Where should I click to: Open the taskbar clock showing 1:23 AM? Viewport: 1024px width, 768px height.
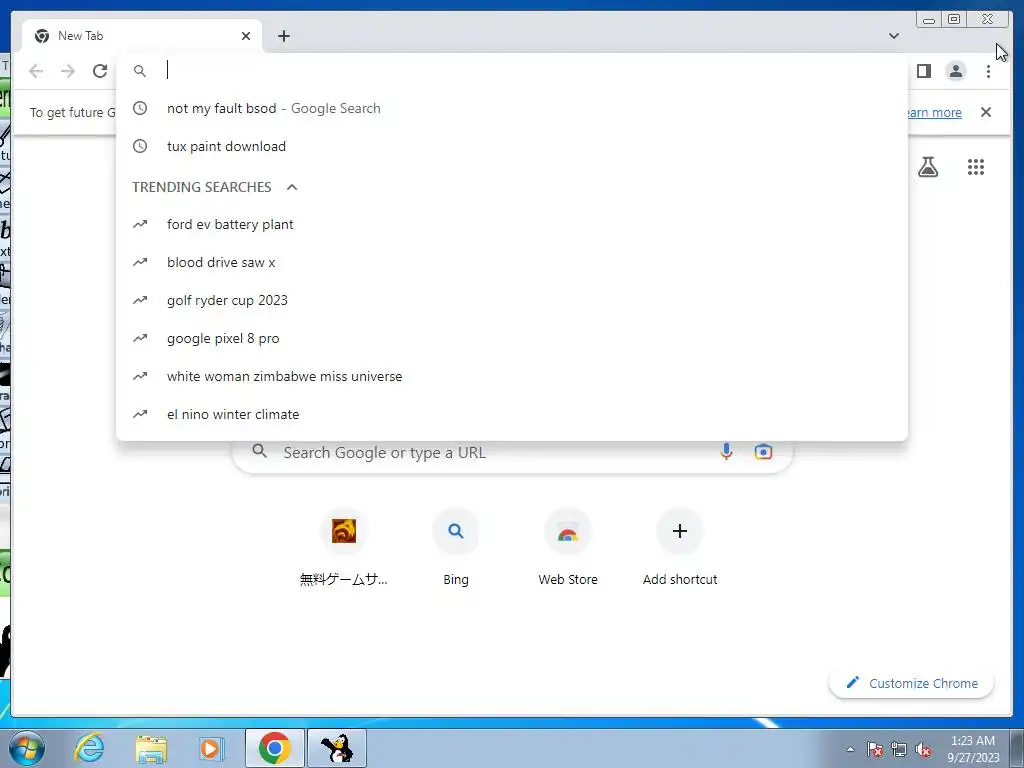click(x=973, y=749)
